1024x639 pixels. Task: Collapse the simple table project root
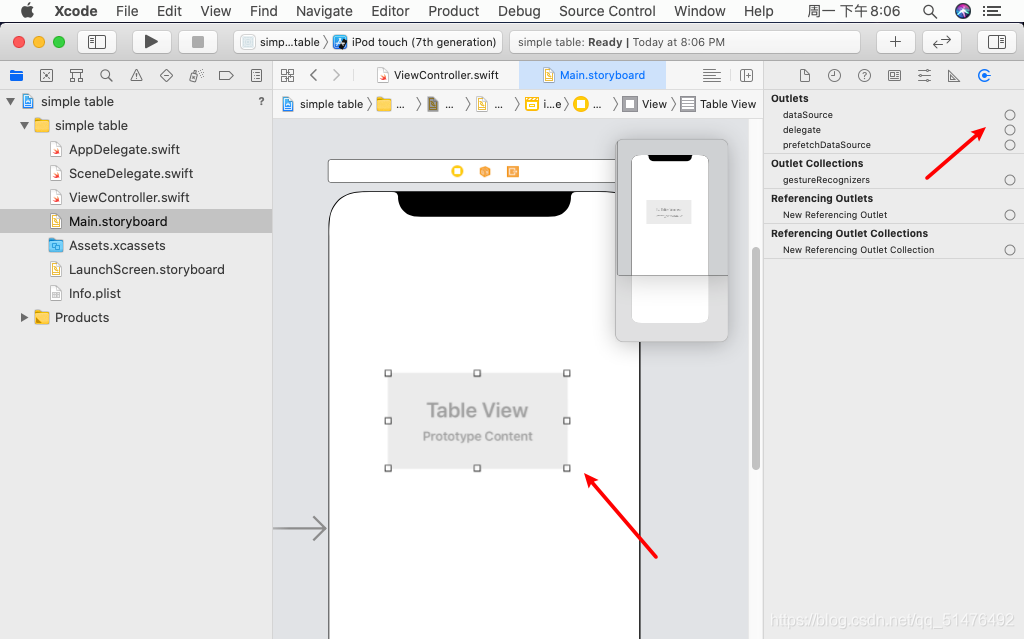(x=10, y=101)
